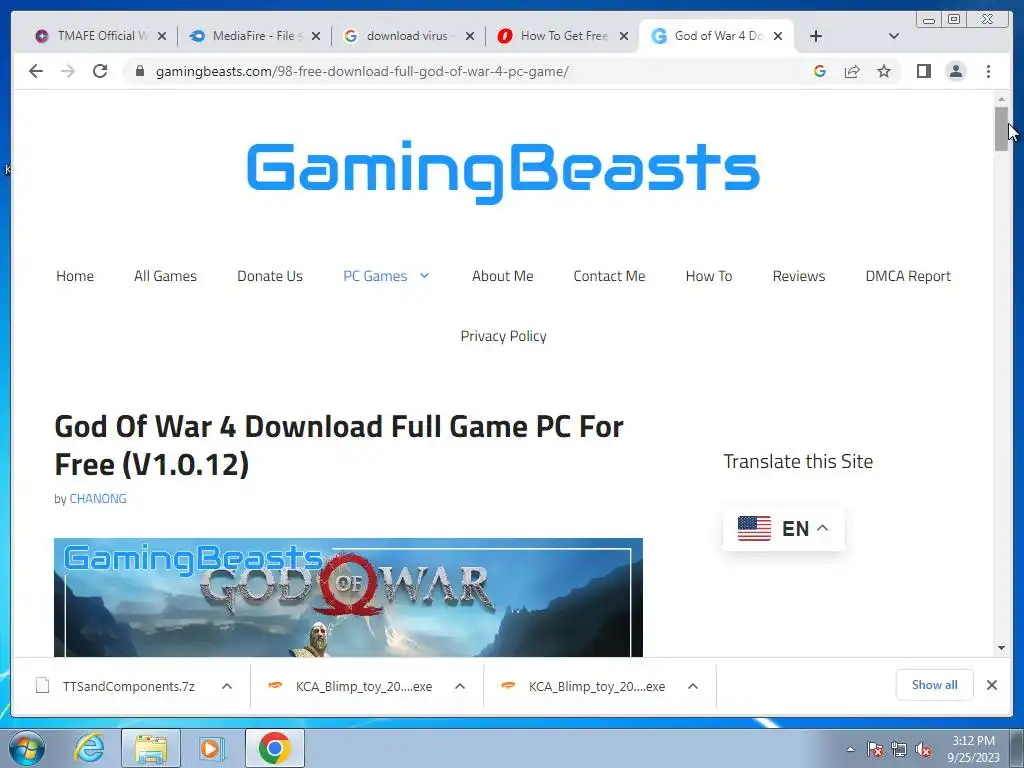The width and height of the screenshot is (1024, 768).
Task: Click Show all downloads button
Action: tap(935, 685)
